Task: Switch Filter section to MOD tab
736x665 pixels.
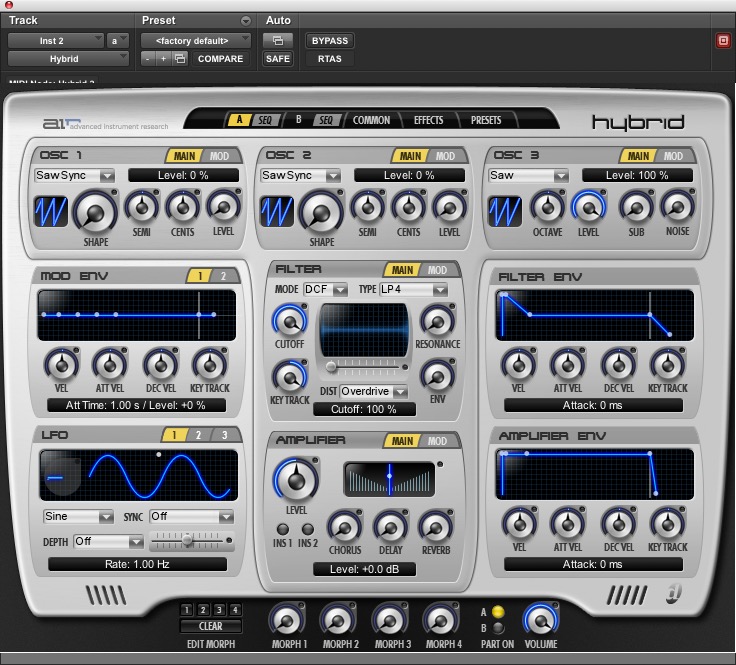Action: click(437, 270)
